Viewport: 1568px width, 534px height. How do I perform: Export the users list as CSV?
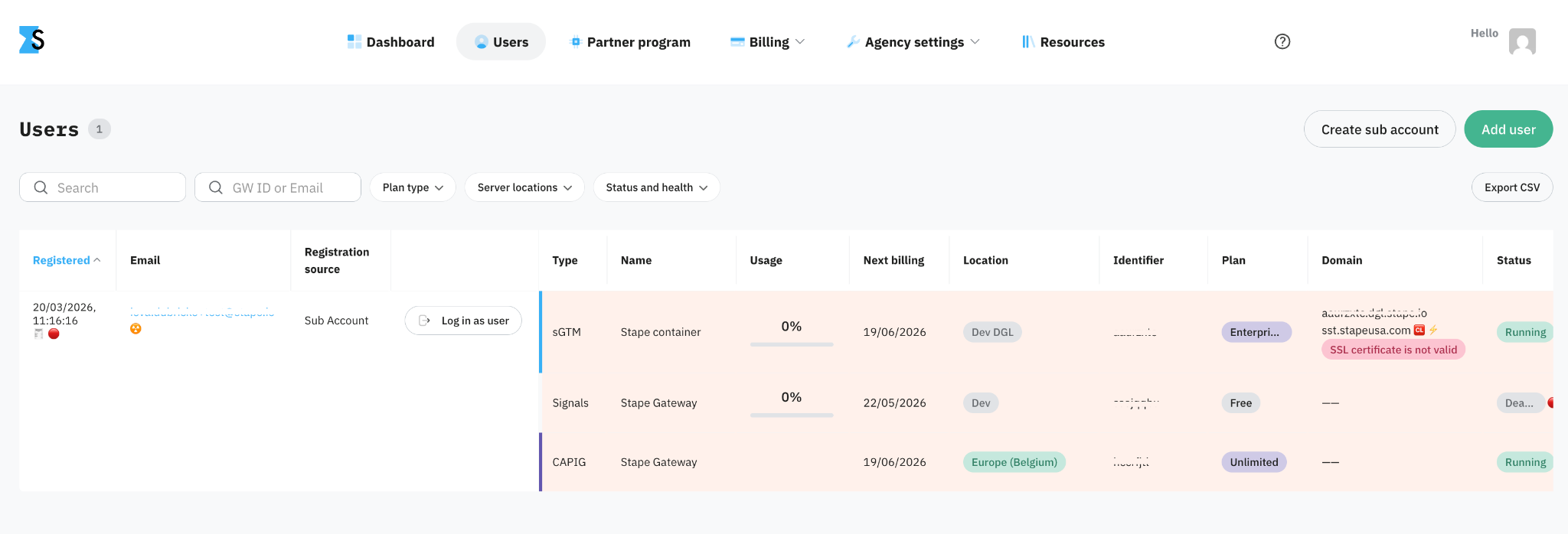[x=1512, y=187]
